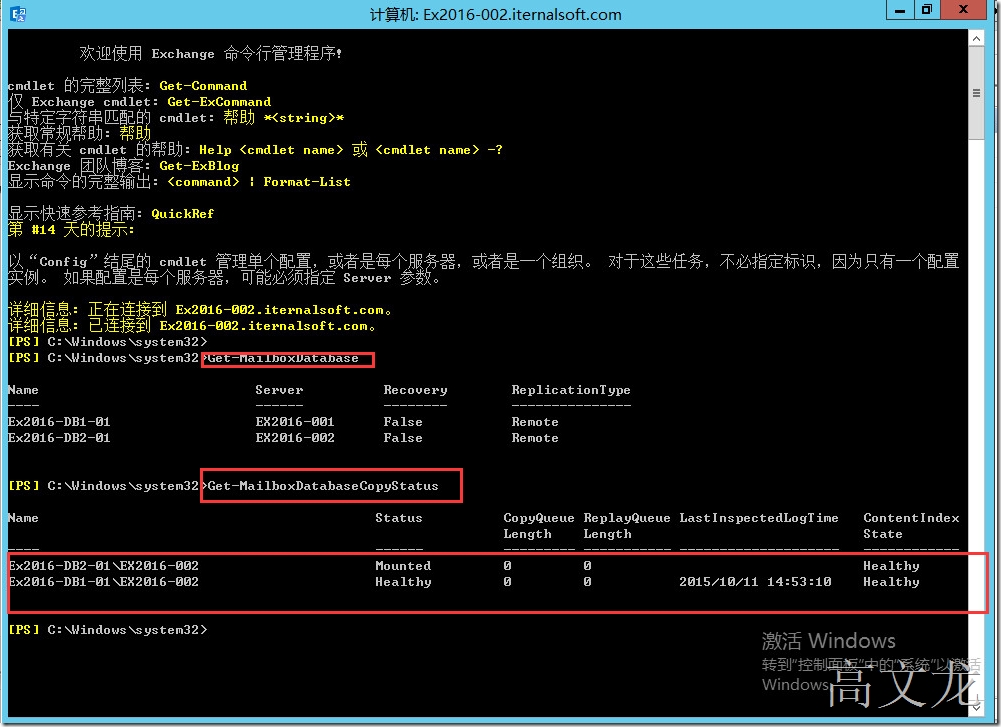
Task: Click the scrollbar up arrow
Action: click(x=976, y=39)
